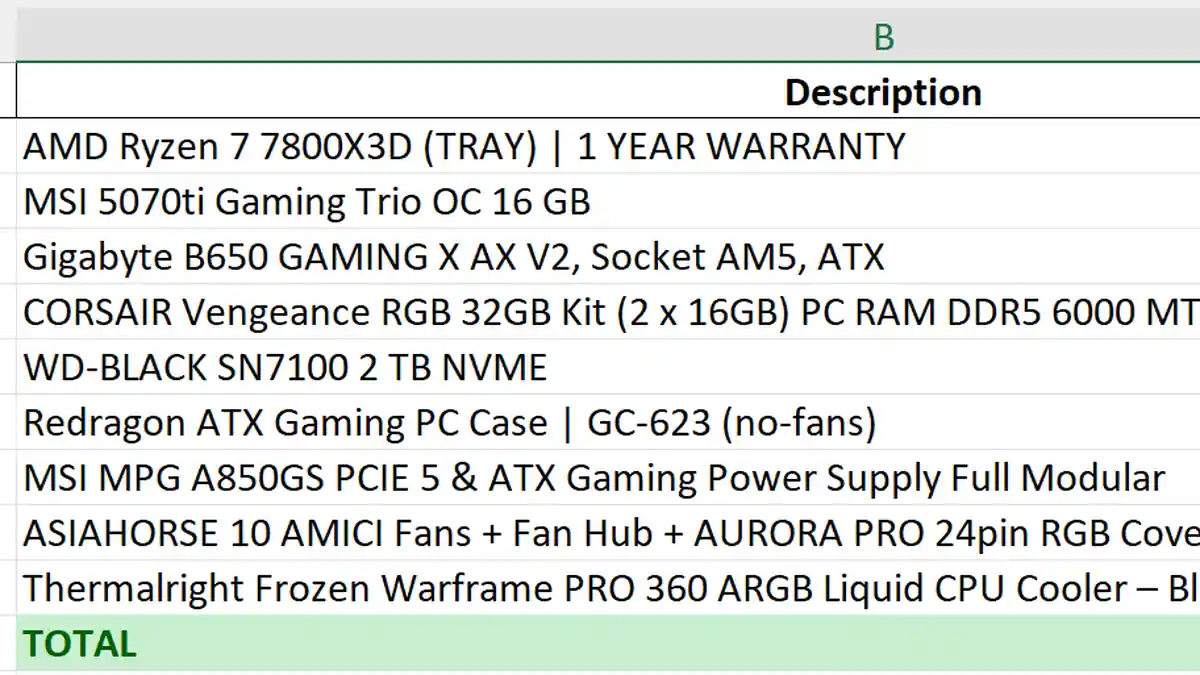Click the MSI 5070ti Gaming Trio cell
This screenshot has height=675, width=1200.
coord(307,202)
